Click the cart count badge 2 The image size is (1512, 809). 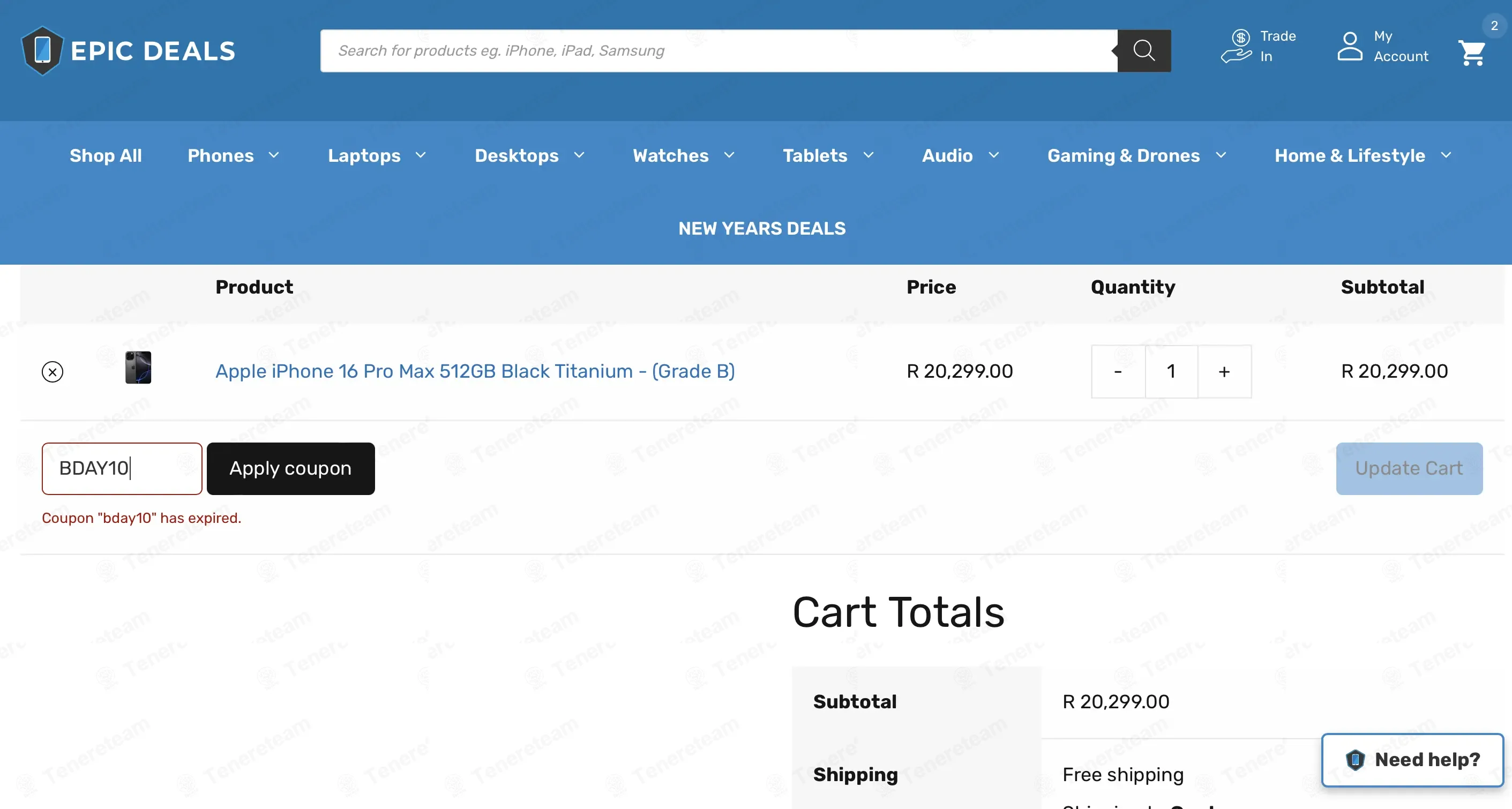(1494, 26)
